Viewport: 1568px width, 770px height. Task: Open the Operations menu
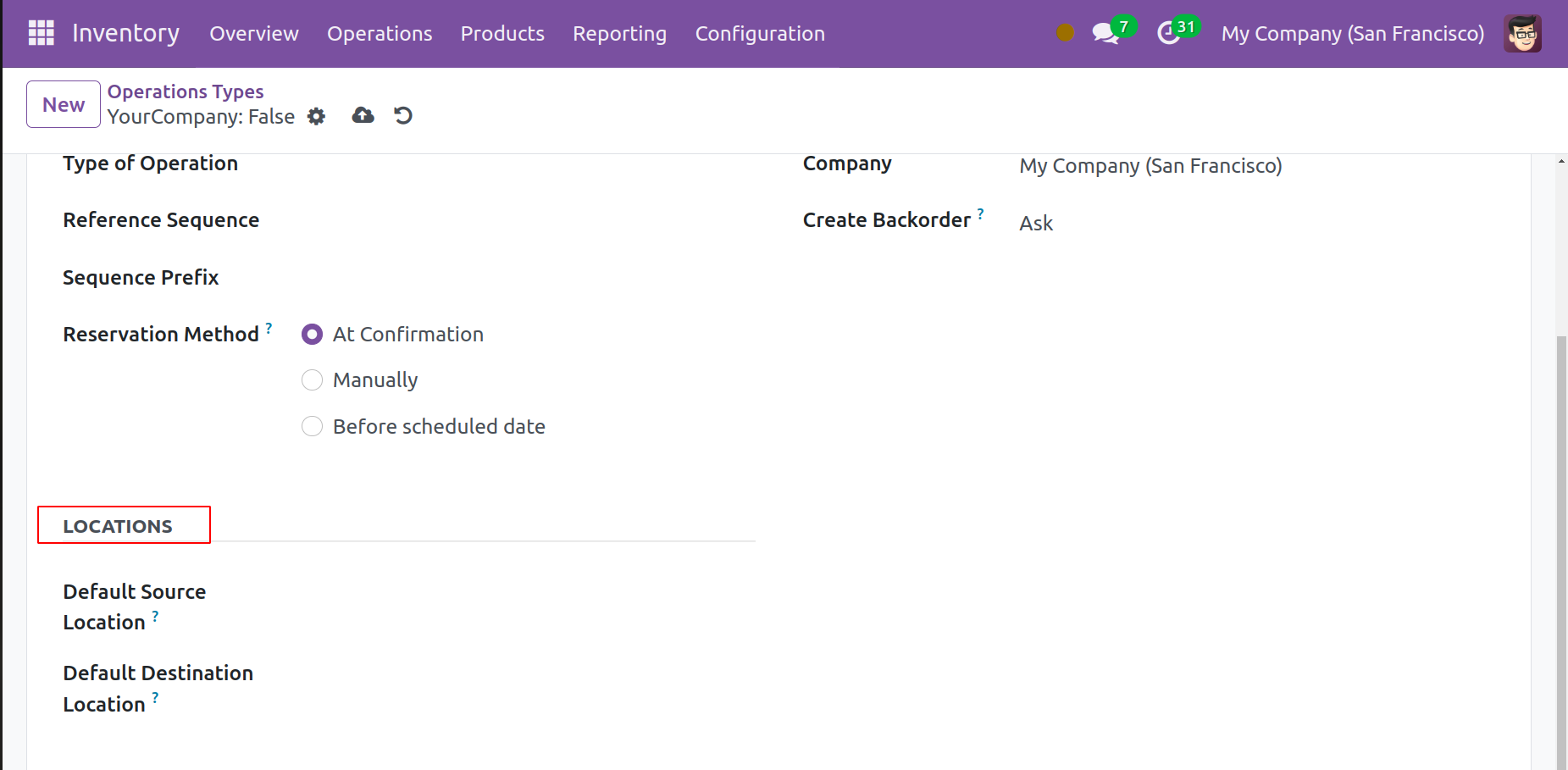(x=380, y=34)
